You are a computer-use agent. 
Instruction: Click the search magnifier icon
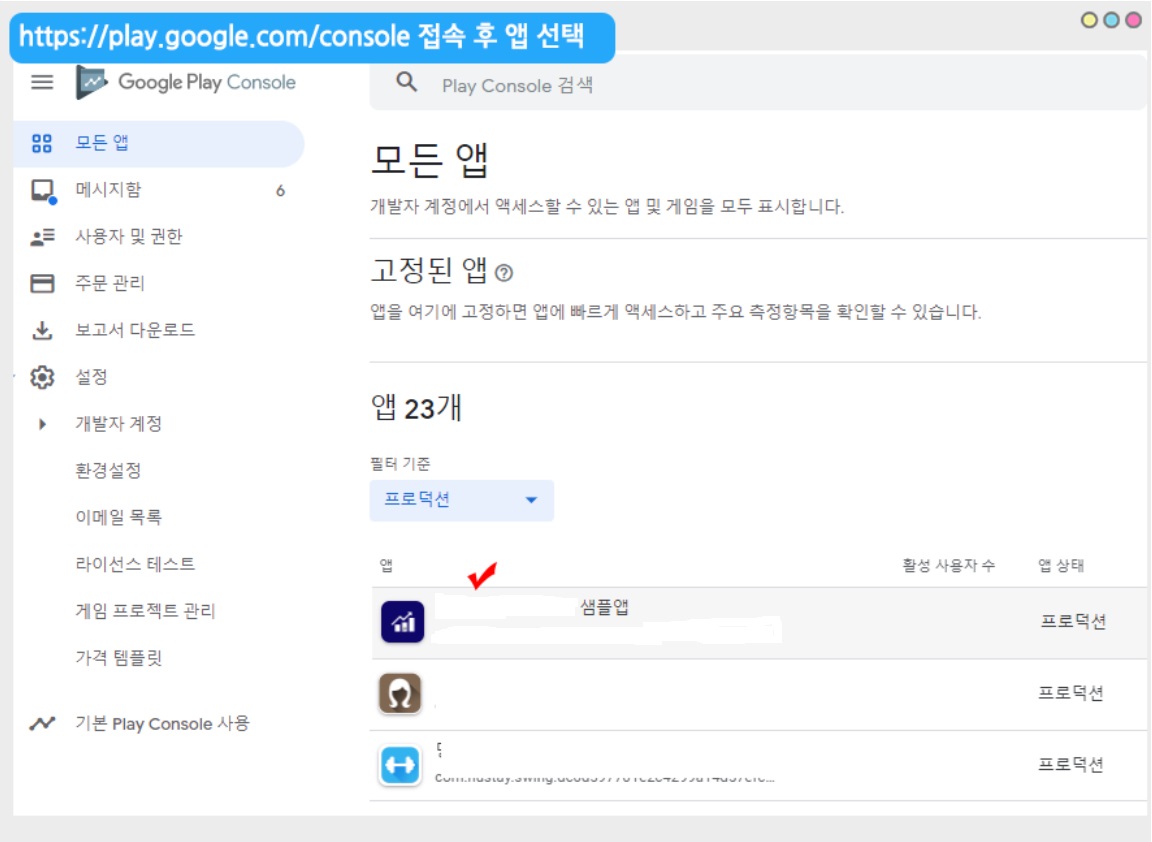pyautogui.click(x=406, y=82)
